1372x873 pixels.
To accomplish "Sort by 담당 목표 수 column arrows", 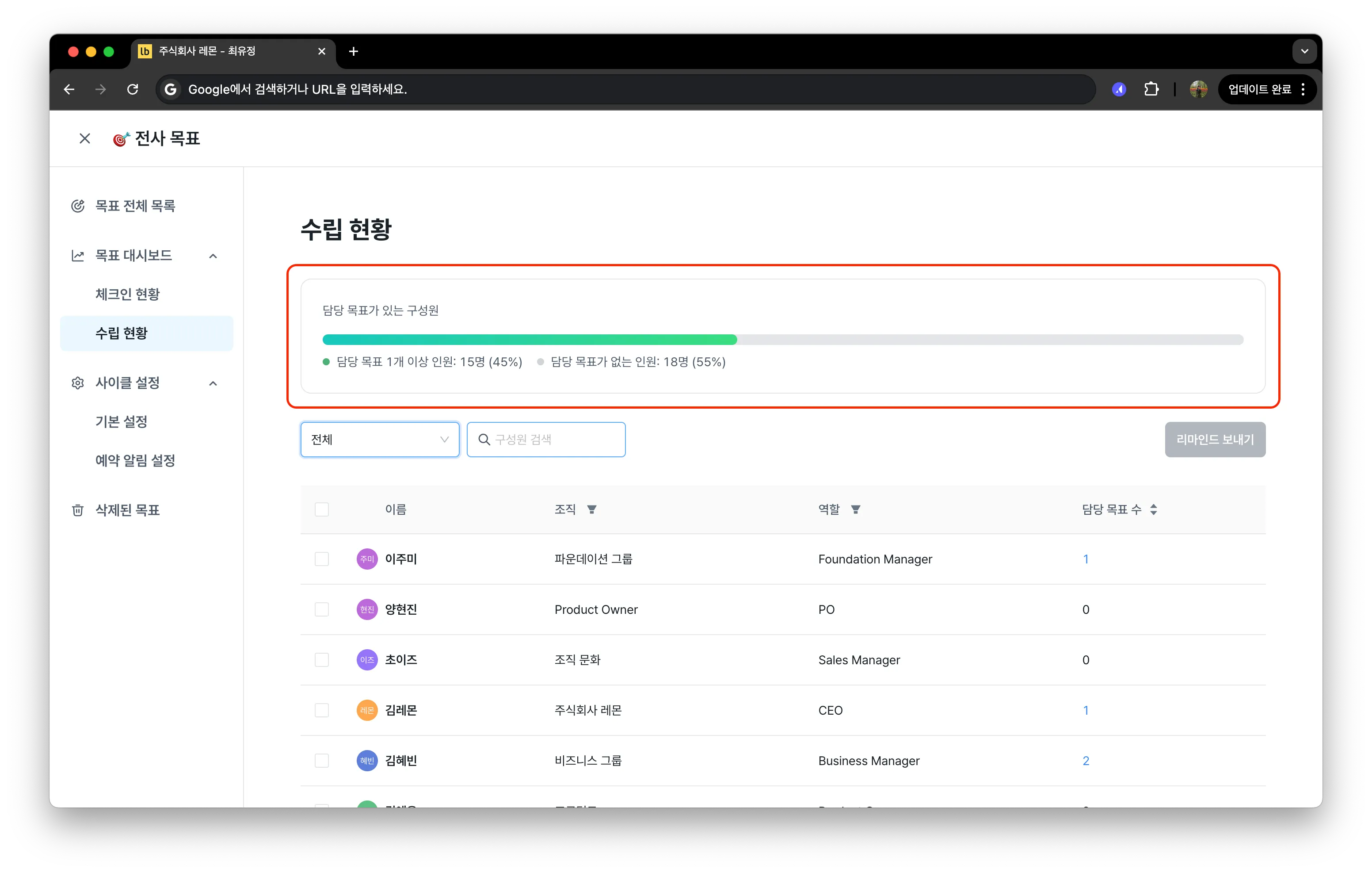I will click(1153, 509).
